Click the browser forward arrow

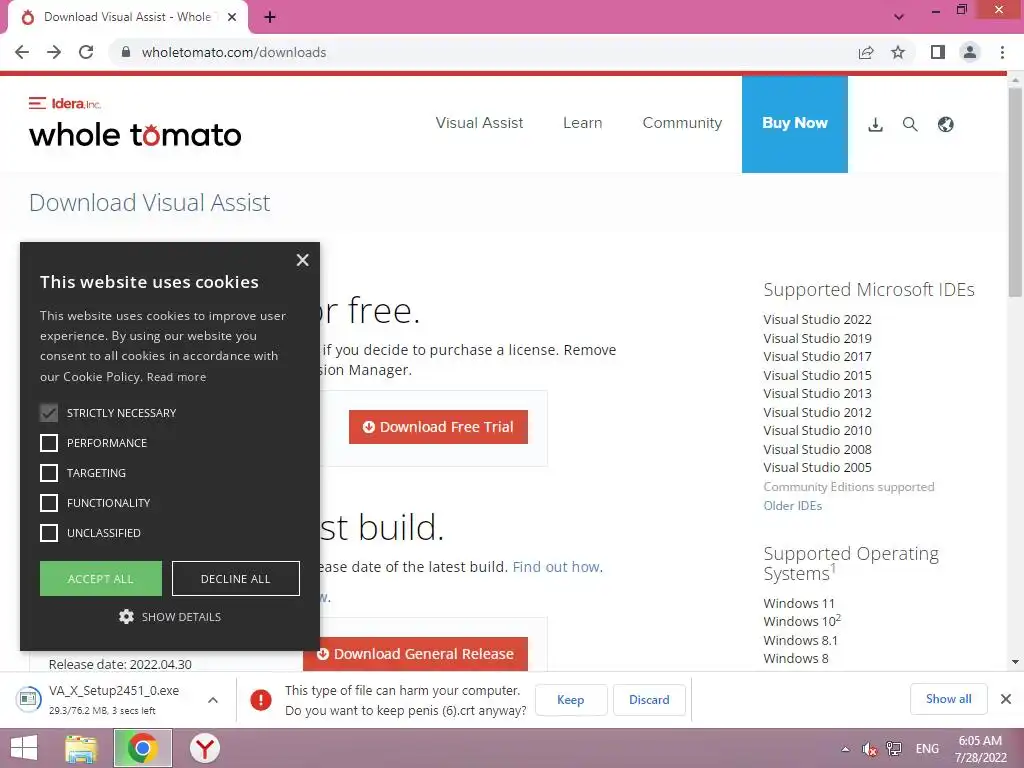54,52
